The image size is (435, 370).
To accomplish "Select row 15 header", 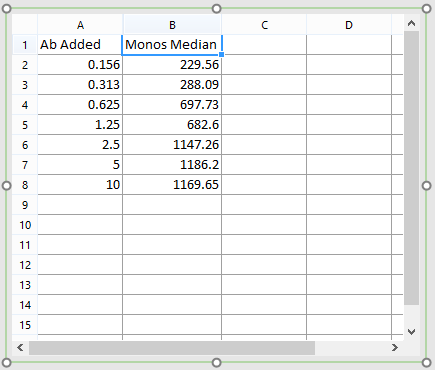I will pyautogui.click(x=25, y=325).
